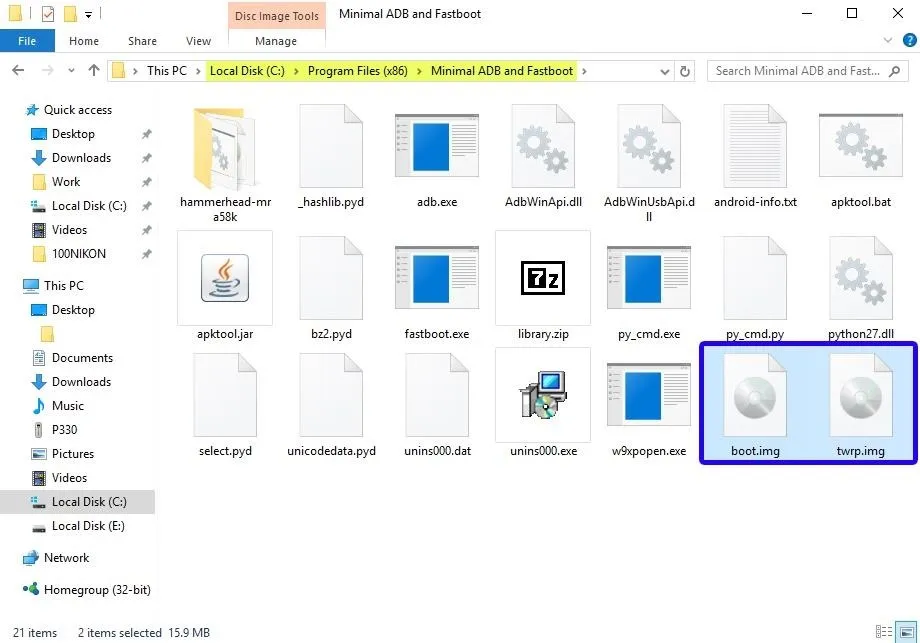Select the adb.exe application icon
The height and width of the screenshot is (643, 920).
(437, 145)
